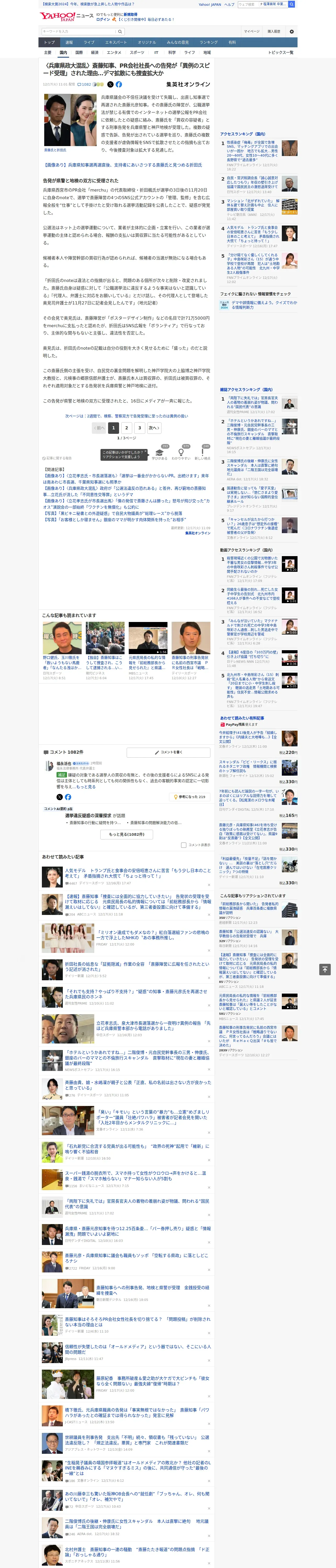Open the 速報 tab
The image size is (336, 1568).
69,42
